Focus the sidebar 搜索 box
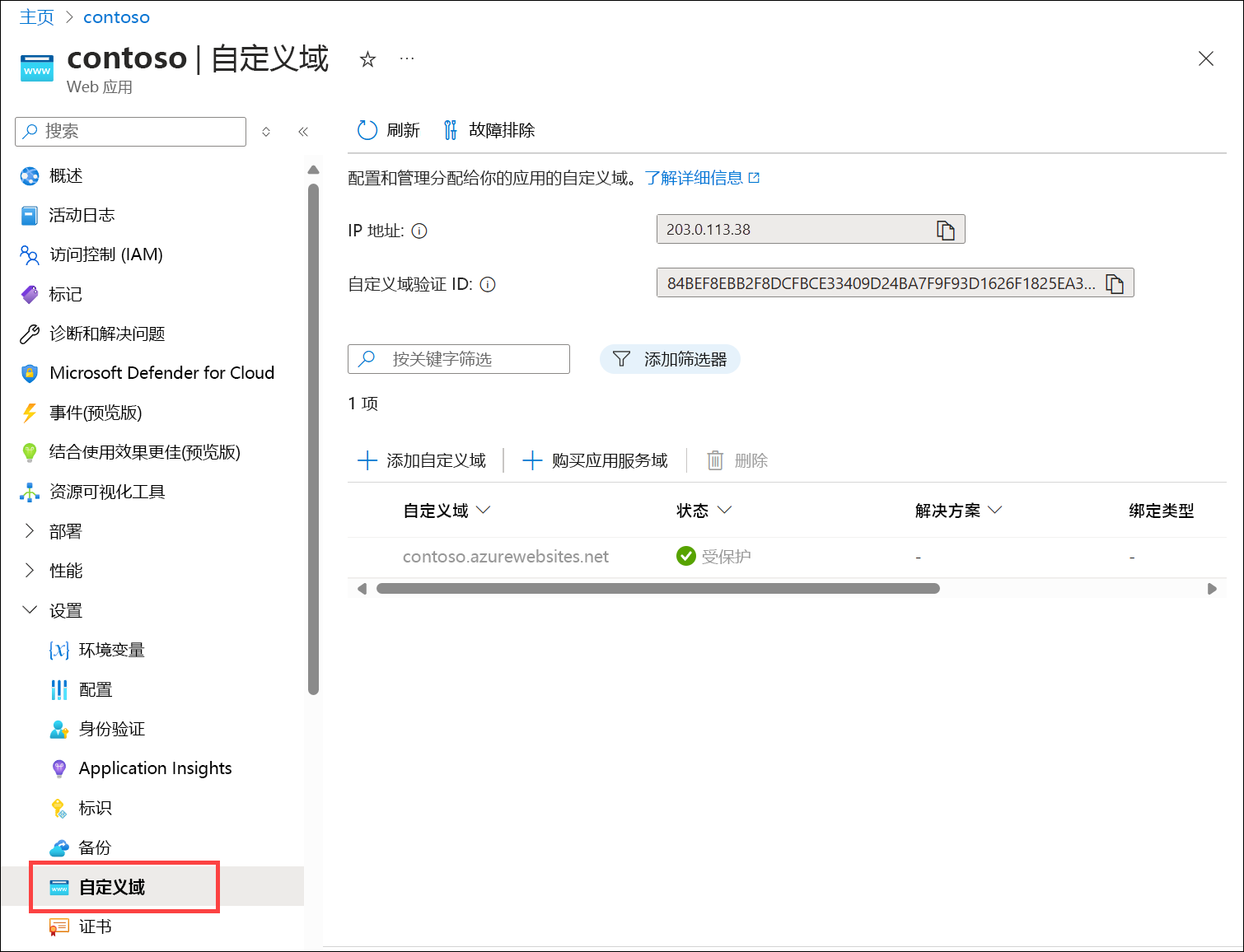Viewport: 1244px width, 952px height. click(x=130, y=132)
